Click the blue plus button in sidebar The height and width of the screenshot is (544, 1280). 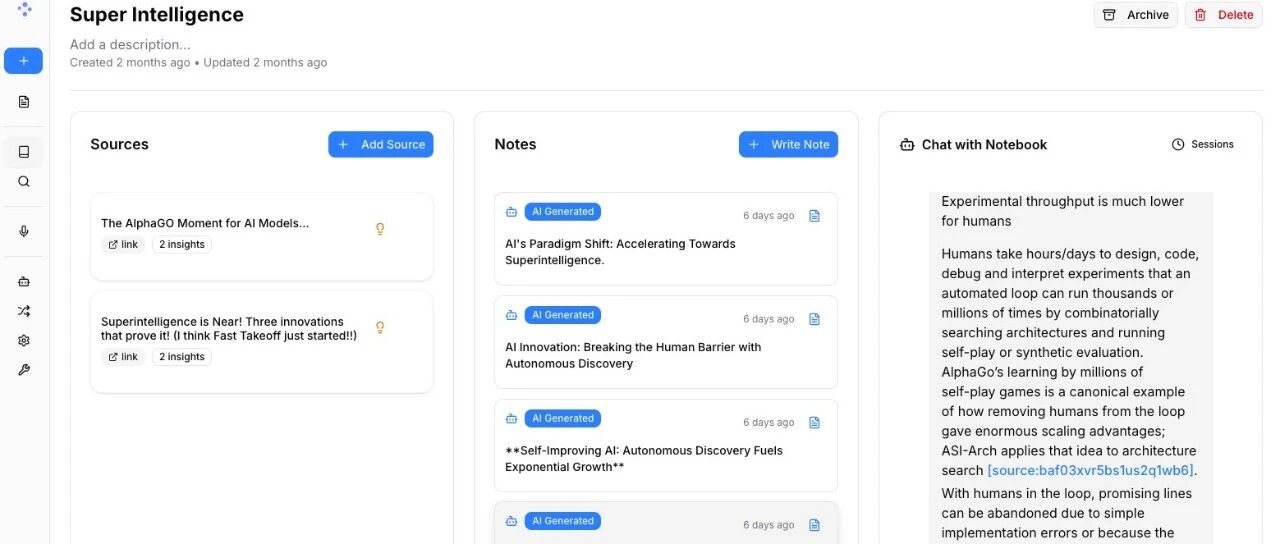click(x=23, y=61)
